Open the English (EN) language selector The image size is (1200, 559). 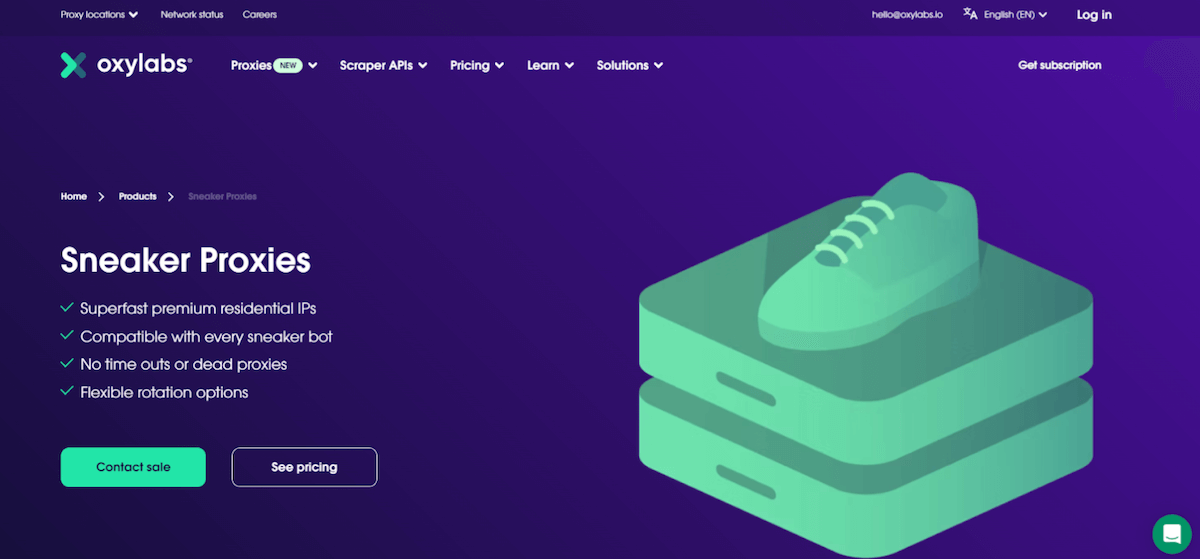[x=1015, y=15]
